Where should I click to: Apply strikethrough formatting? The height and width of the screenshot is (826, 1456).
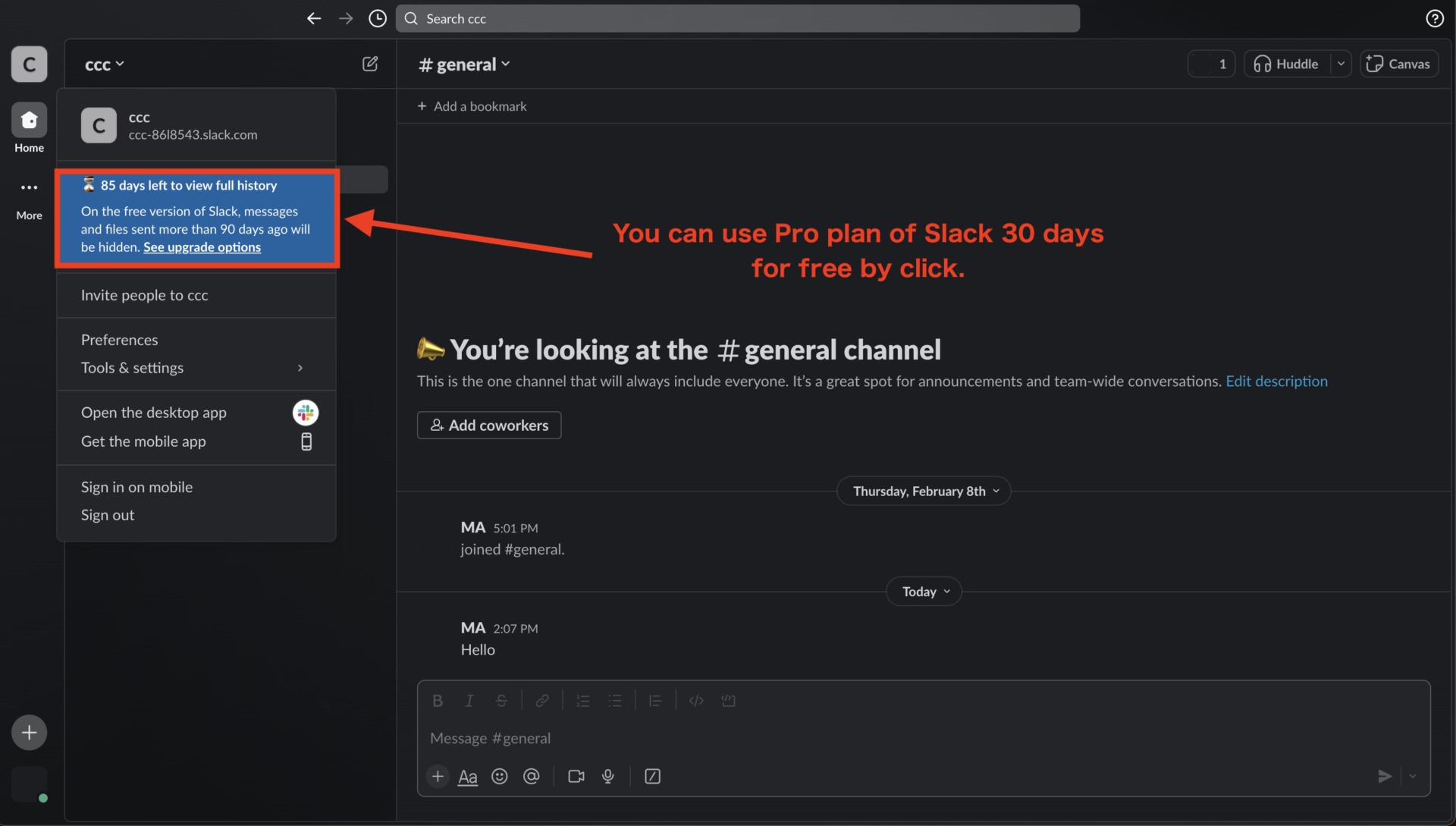point(501,700)
